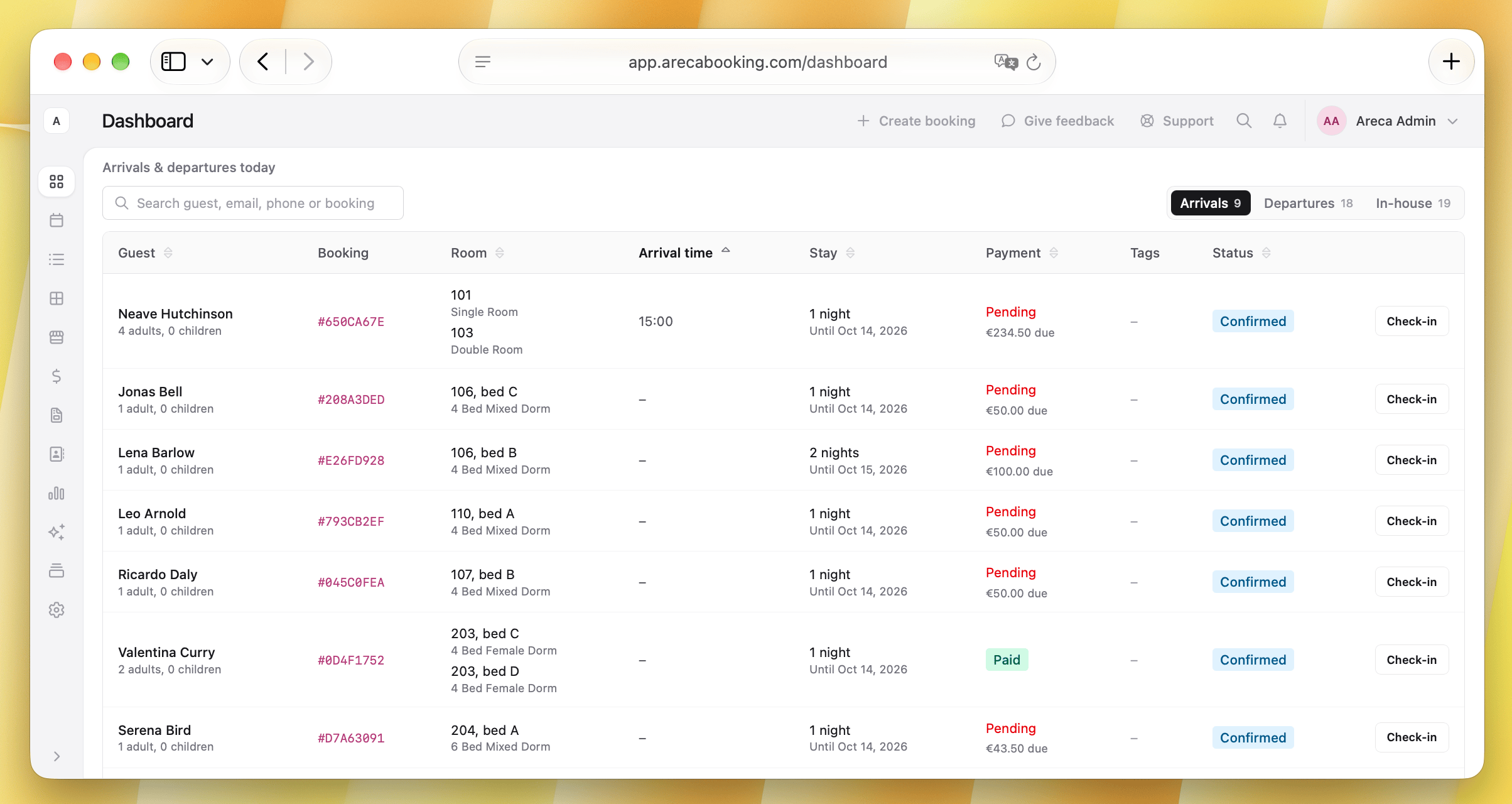Open booking #208A3DED link
Screen dimensions: 1512x804
(x=351, y=399)
